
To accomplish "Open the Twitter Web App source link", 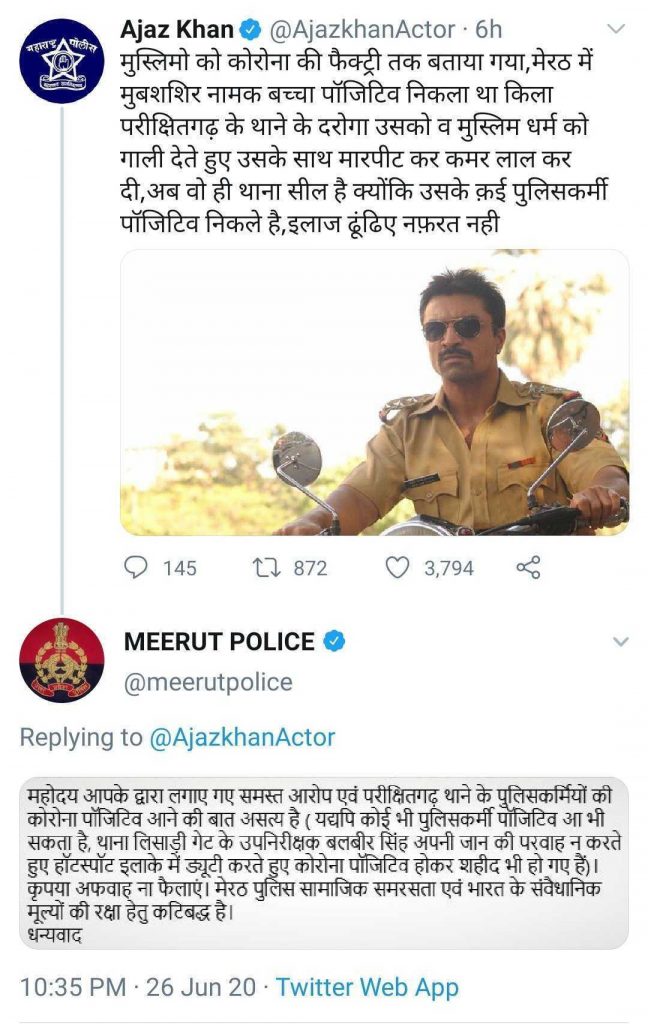I will [367, 988].
